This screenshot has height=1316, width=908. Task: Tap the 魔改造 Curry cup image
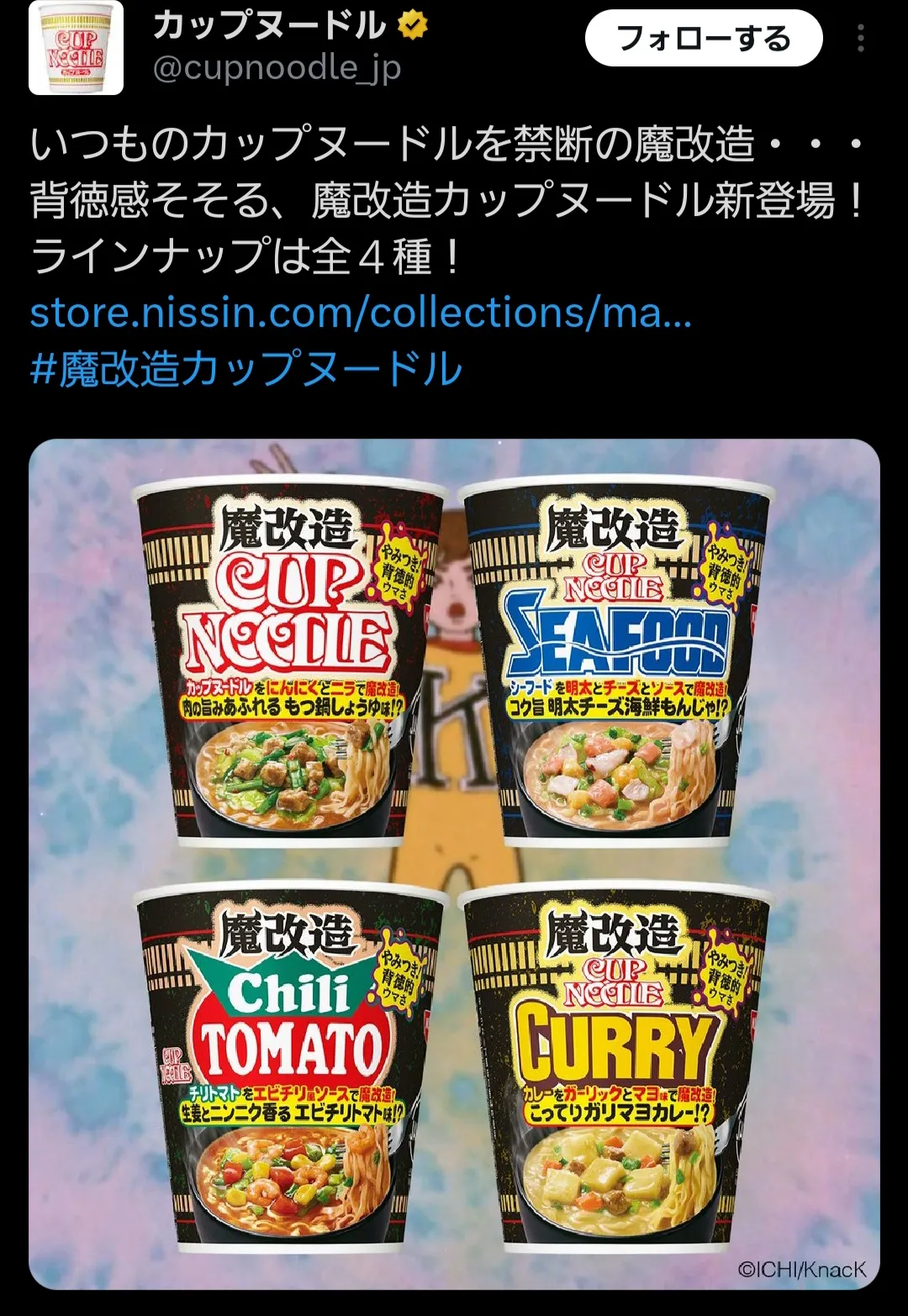pos(616,1067)
